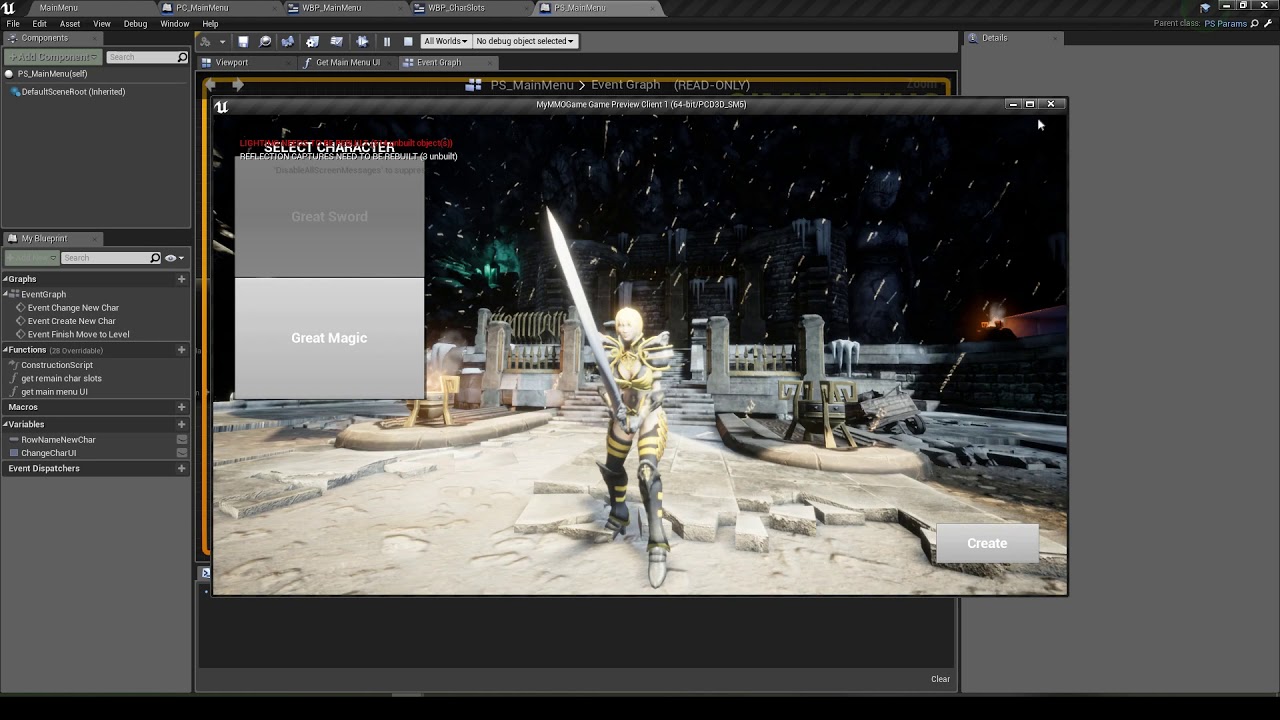Open the eye view options in My Blueprint
Image resolution: width=1280 pixels, height=720 pixels.
point(173,258)
